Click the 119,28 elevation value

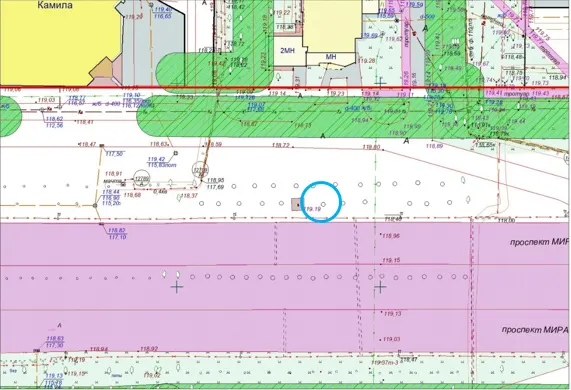(367, 60)
